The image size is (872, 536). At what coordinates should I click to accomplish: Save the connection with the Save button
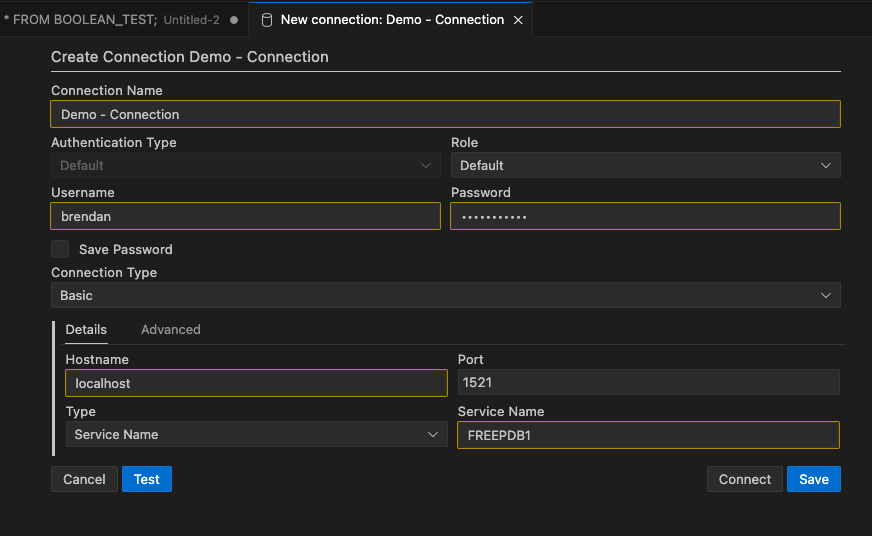813,479
